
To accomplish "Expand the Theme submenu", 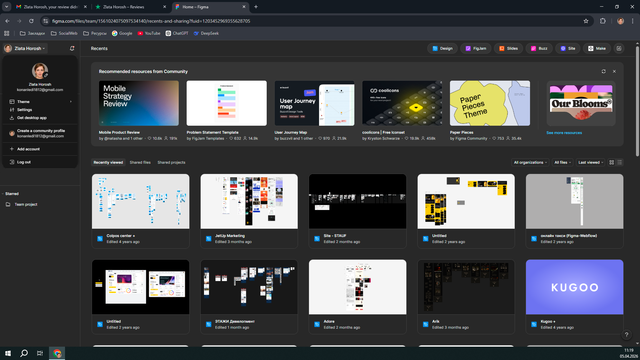I will tap(40, 102).
